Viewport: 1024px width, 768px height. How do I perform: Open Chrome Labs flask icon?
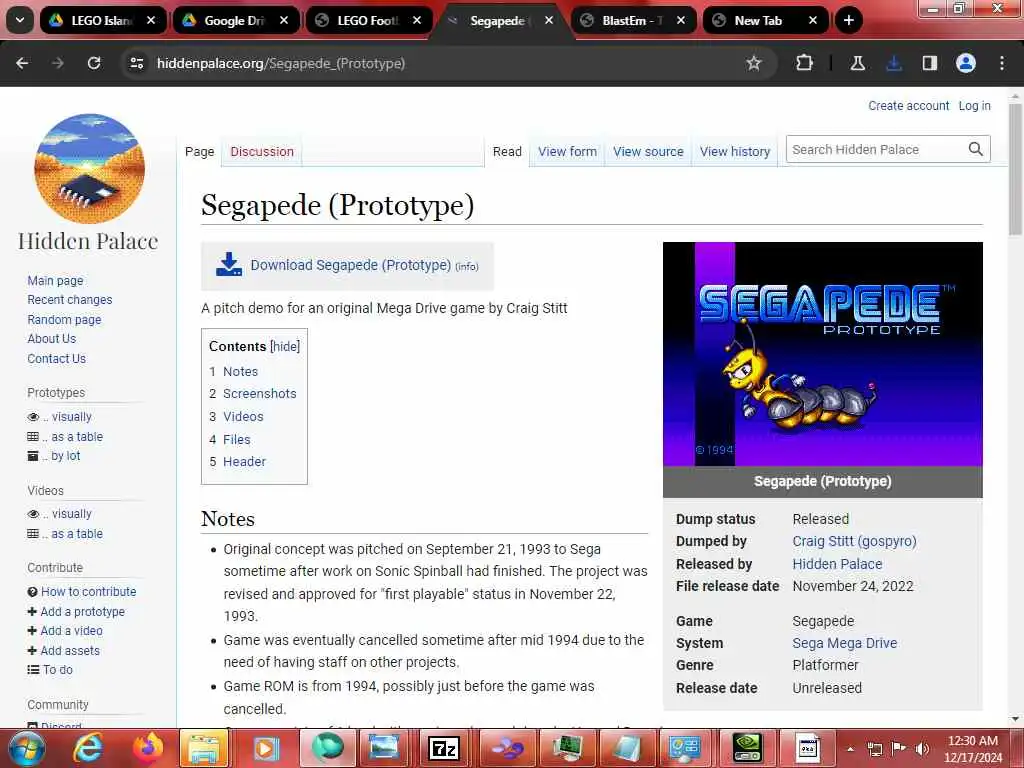[857, 63]
